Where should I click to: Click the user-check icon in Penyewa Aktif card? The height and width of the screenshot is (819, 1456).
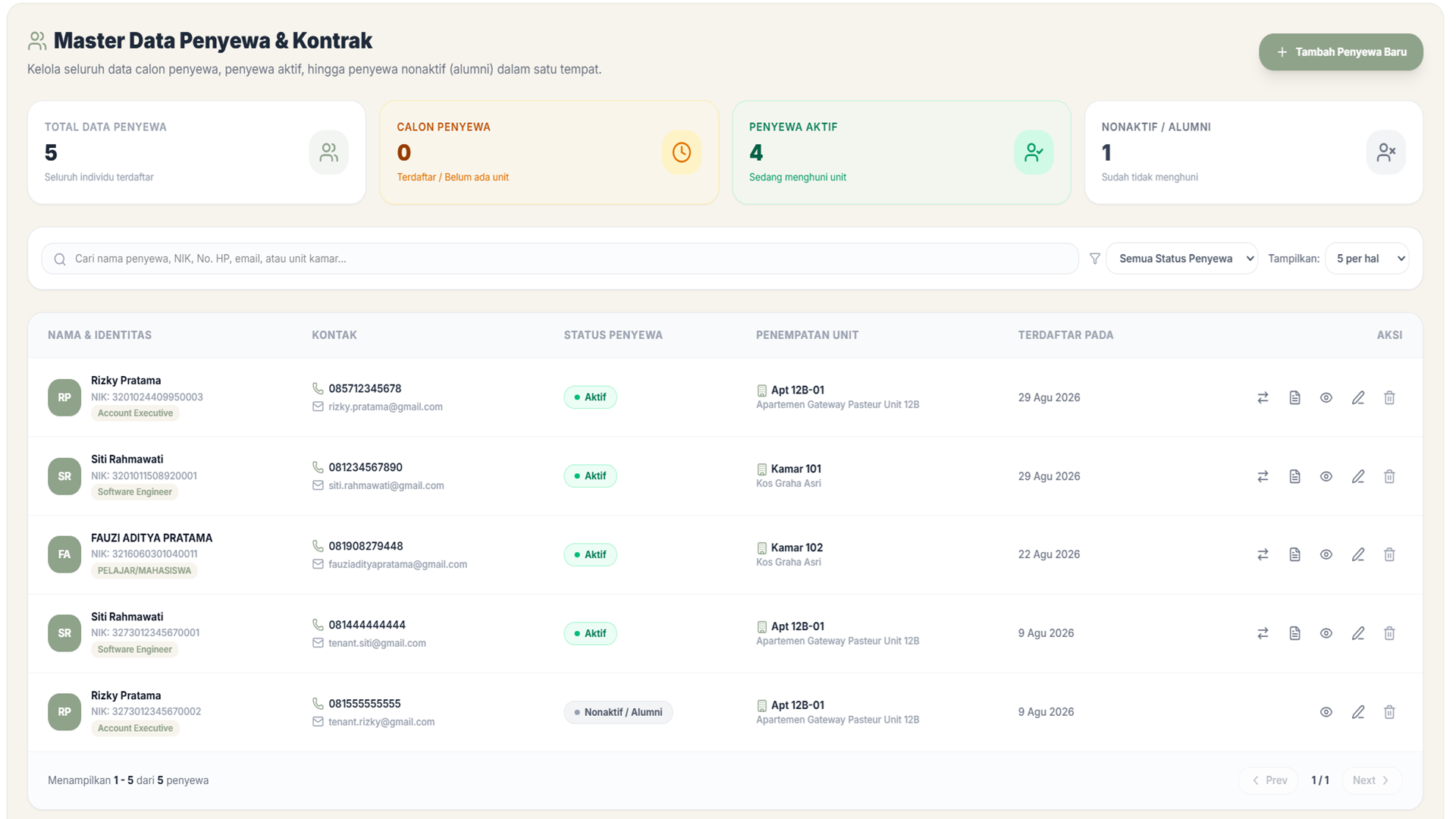click(x=1034, y=152)
